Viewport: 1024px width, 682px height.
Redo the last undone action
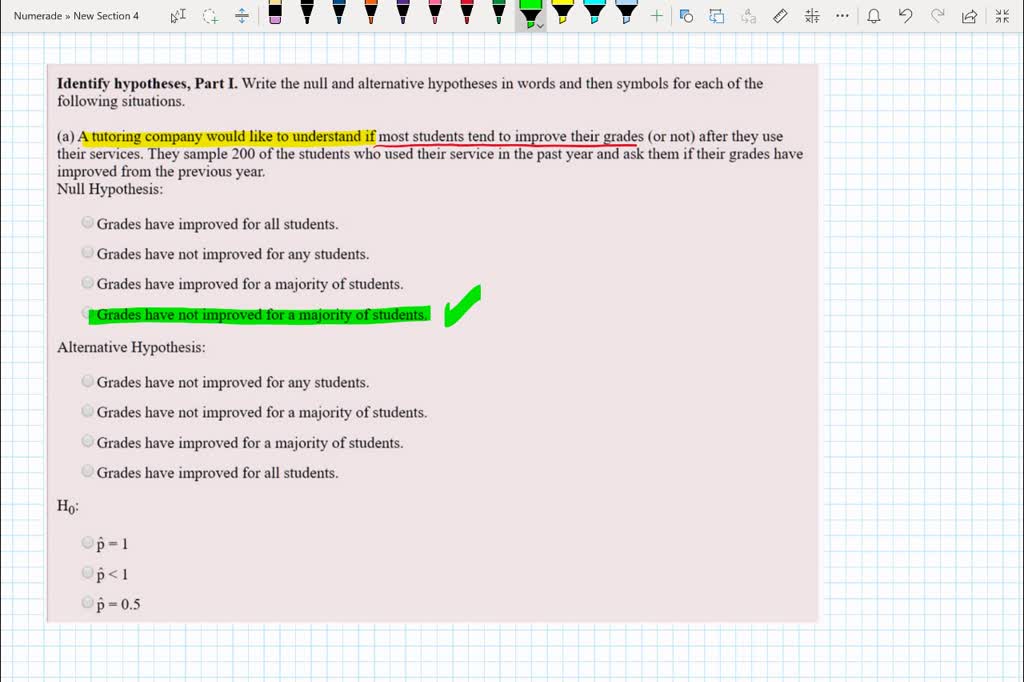pyautogui.click(x=938, y=15)
